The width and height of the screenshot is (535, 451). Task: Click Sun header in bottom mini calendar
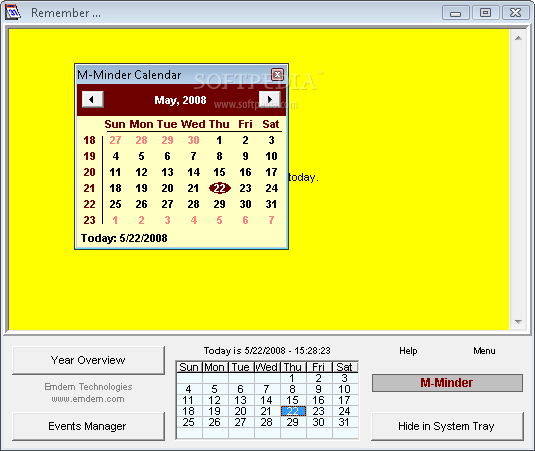click(x=189, y=367)
